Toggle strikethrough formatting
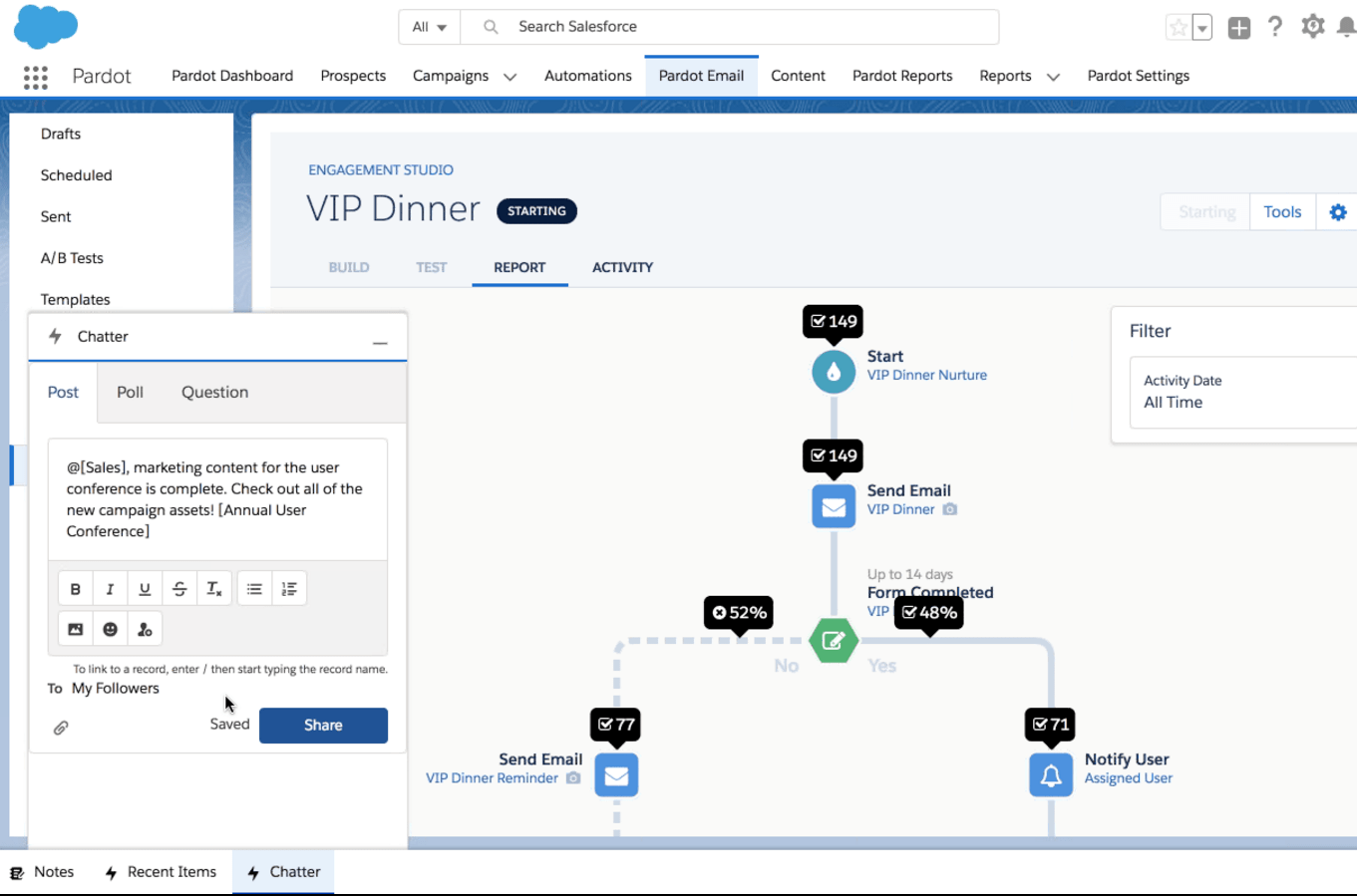The height and width of the screenshot is (896, 1357). click(179, 589)
